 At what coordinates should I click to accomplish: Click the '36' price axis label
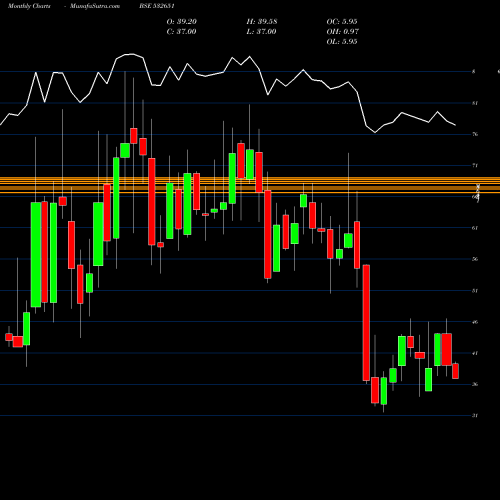click(475, 384)
